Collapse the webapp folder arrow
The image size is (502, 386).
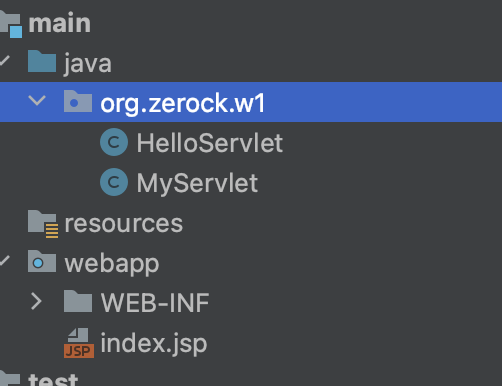(x=5, y=261)
